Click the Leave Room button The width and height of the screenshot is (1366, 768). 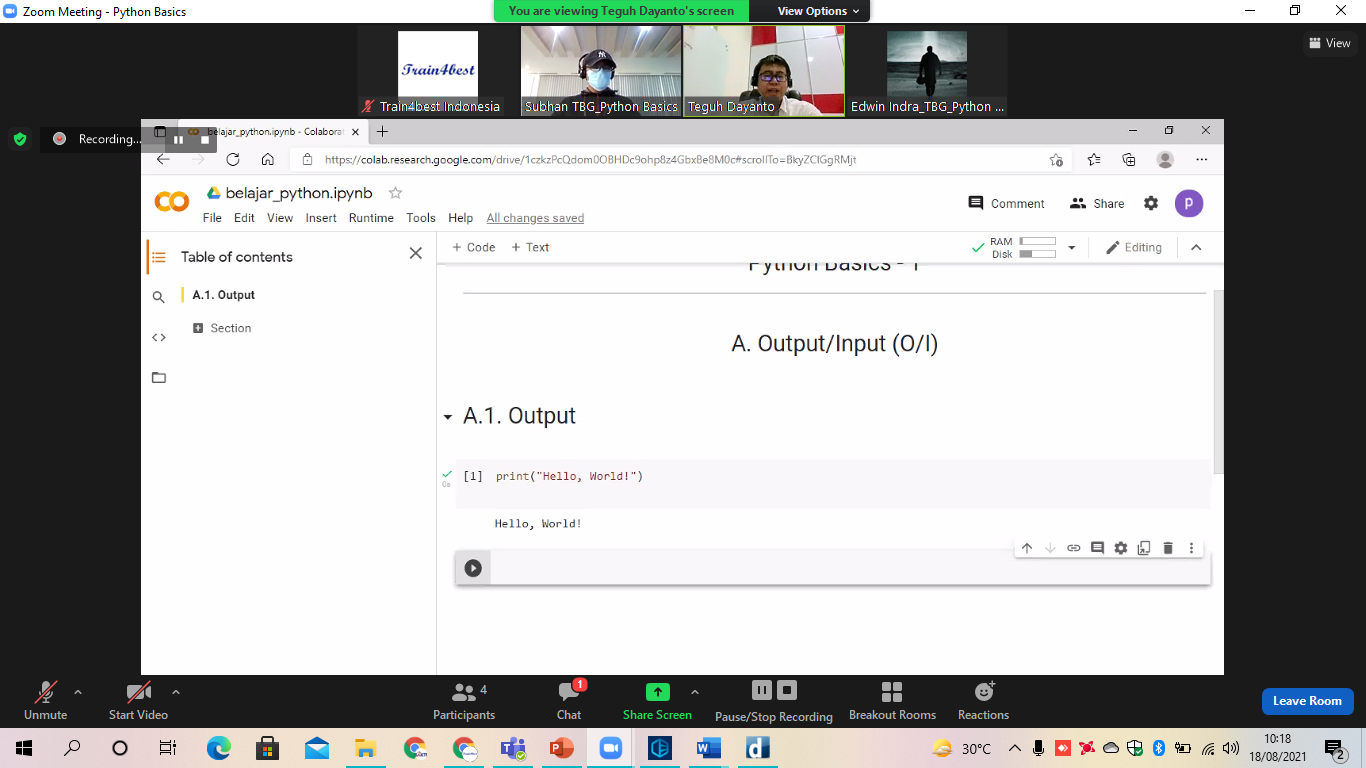click(1307, 701)
